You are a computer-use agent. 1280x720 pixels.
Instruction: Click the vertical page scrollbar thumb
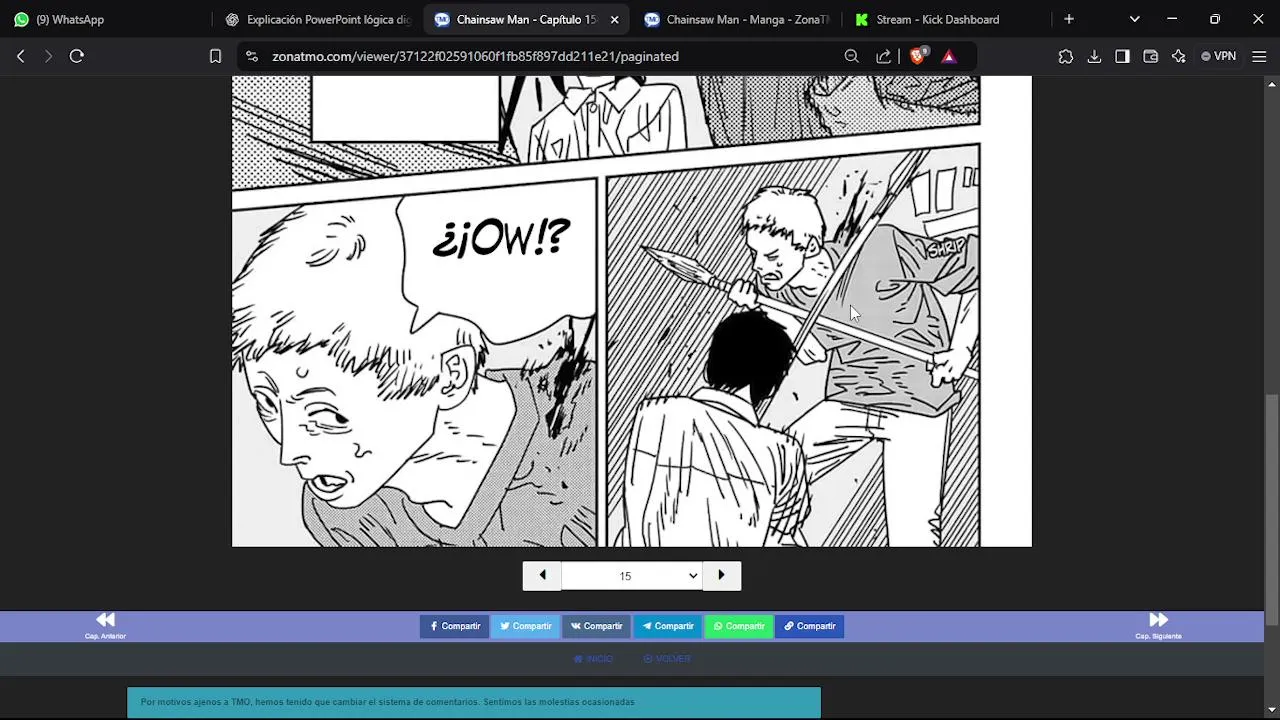[1271, 510]
